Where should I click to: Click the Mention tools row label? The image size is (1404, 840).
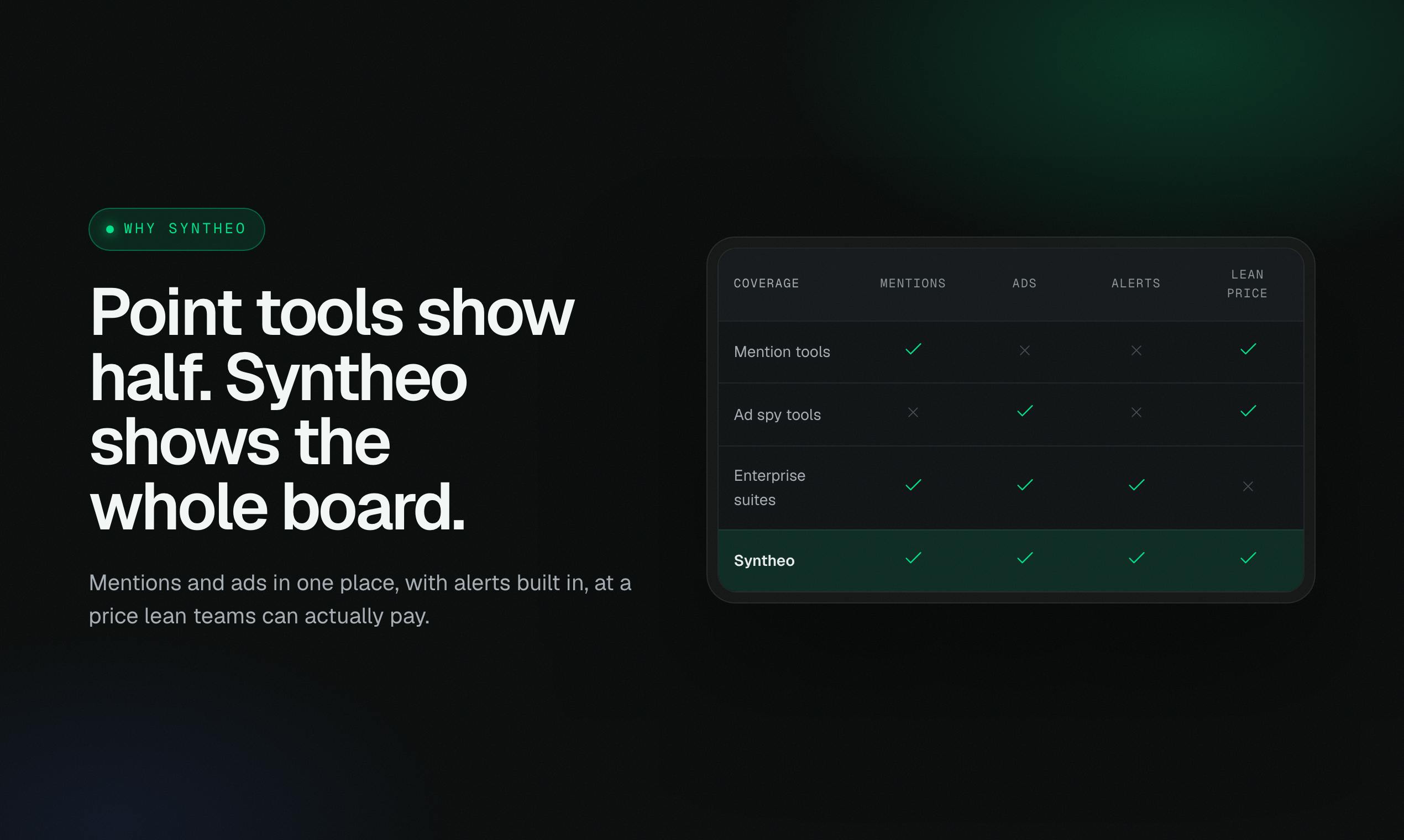pos(782,352)
